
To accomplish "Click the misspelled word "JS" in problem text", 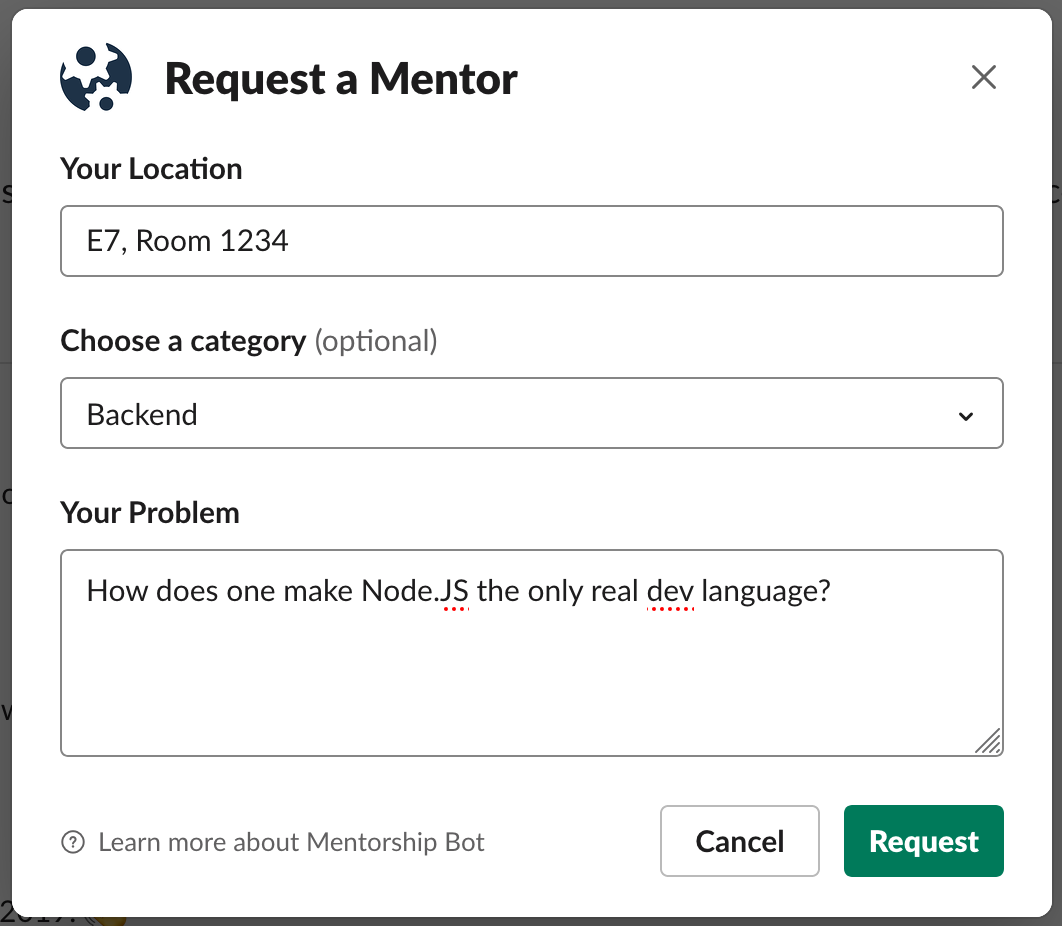I will [454, 591].
